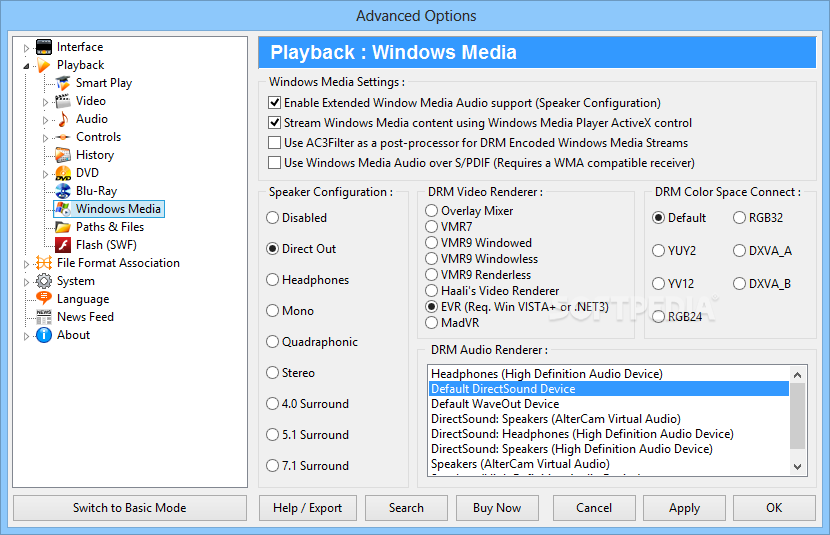Click the File Format Association icon

(x=44, y=263)
